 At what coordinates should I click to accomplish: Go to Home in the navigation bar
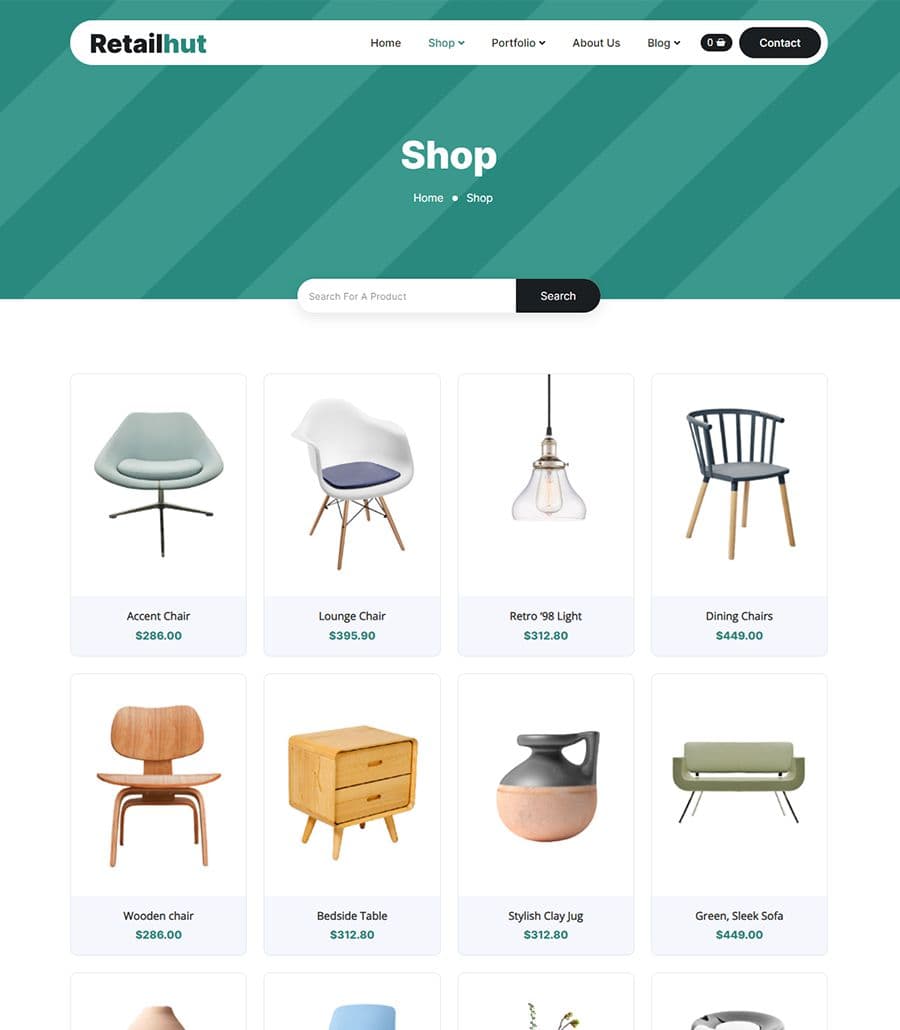coord(386,43)
